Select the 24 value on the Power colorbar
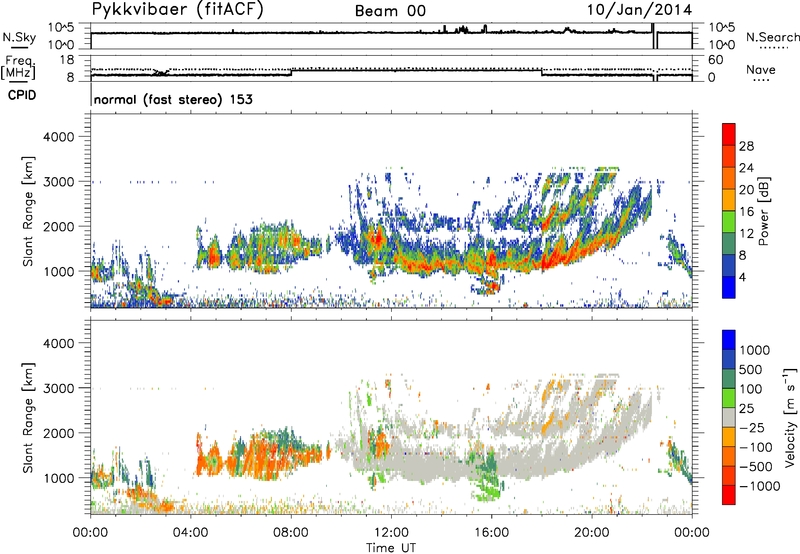 coord(746,168)
